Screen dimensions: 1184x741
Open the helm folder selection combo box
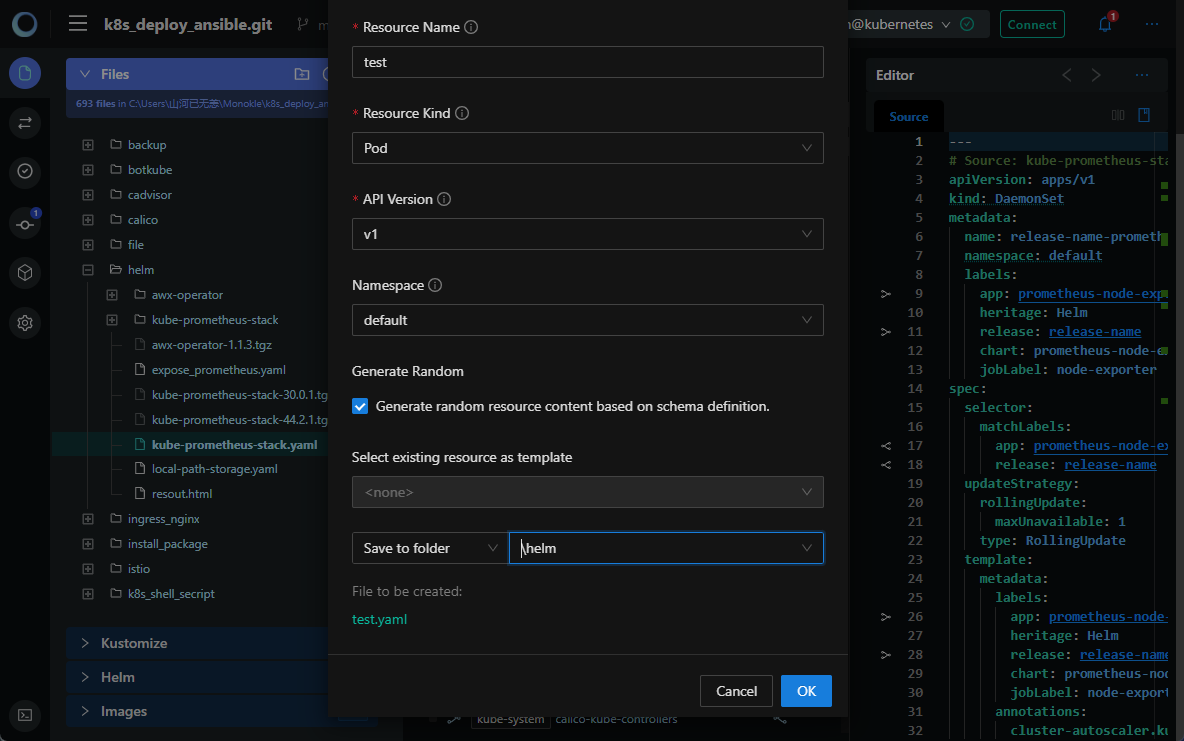point(666,548)
